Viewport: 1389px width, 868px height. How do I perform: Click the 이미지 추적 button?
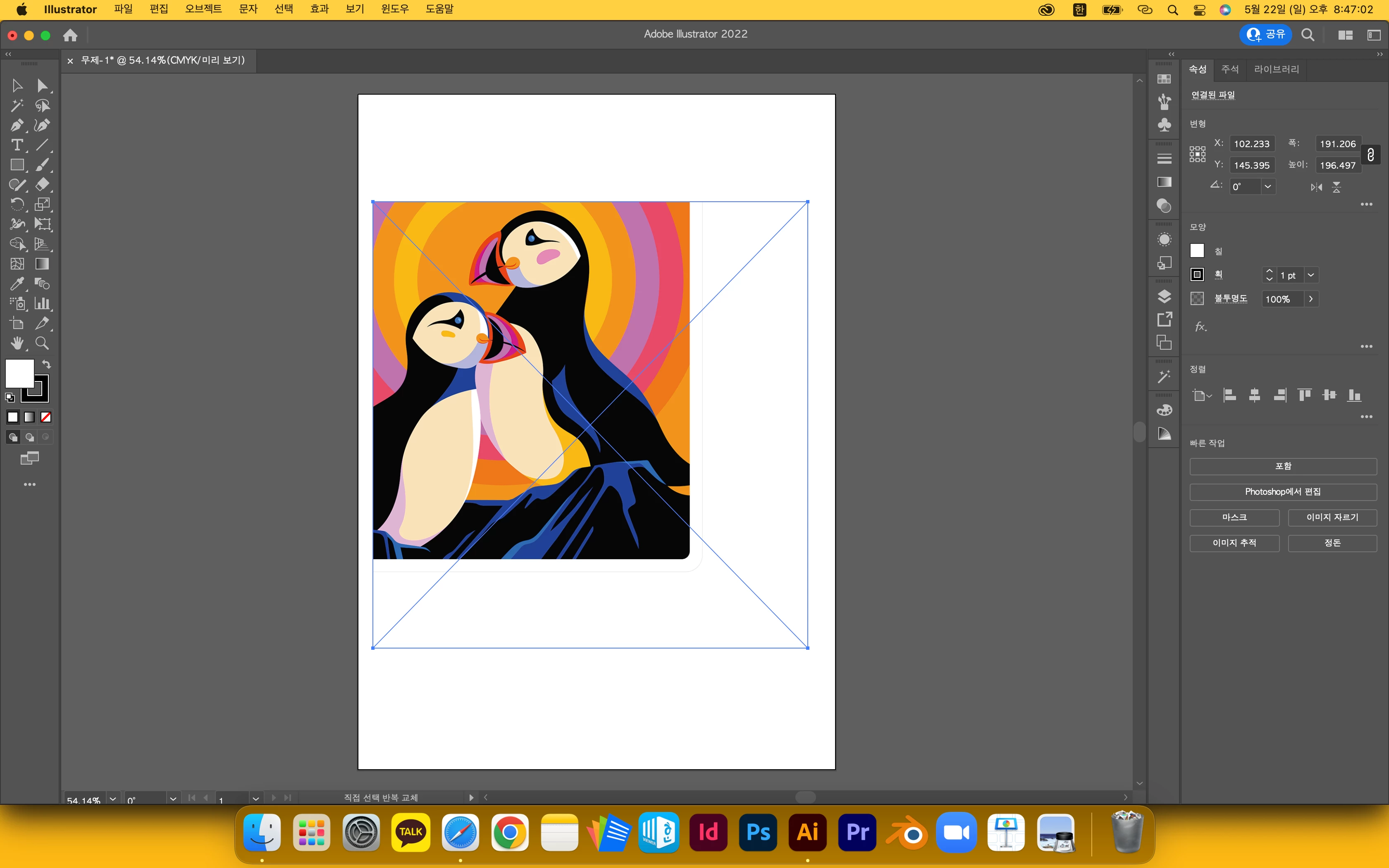(x=1234, y=542)
